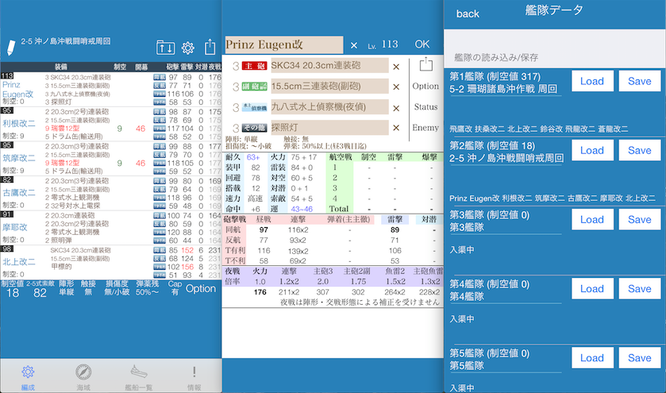Load 第3艦隊 fleet data
The width and height of the screenshot is (666, 393).
pyautogui.click(x=592, y=220)
